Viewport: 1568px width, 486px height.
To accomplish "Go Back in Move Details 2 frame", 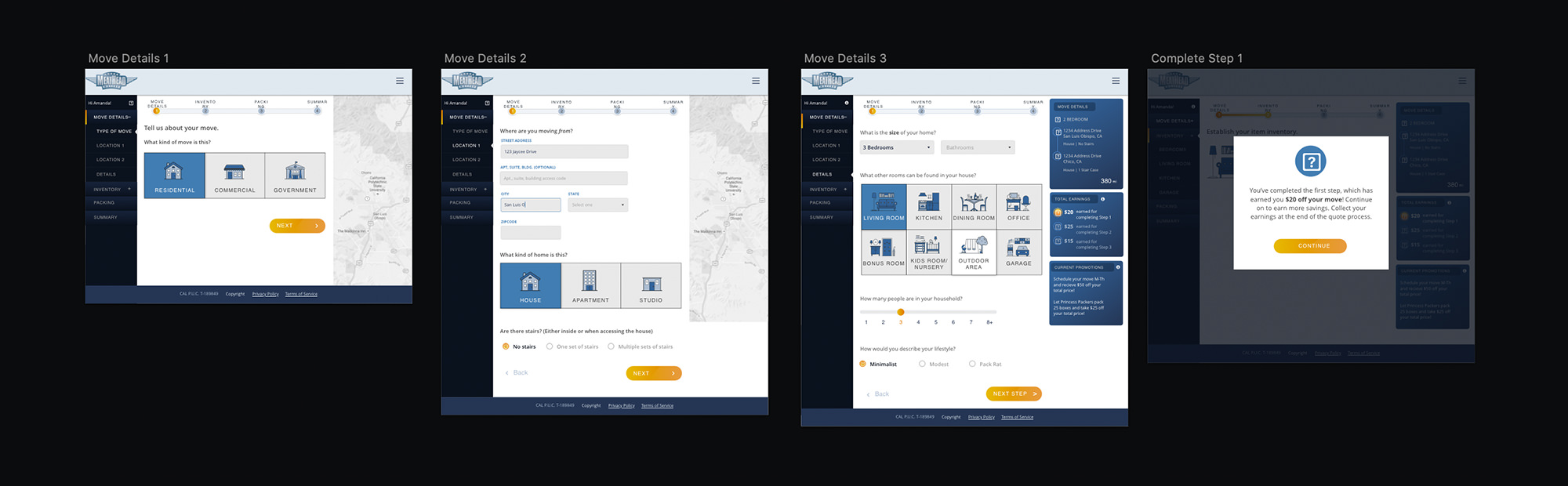I will click(517, 372).
